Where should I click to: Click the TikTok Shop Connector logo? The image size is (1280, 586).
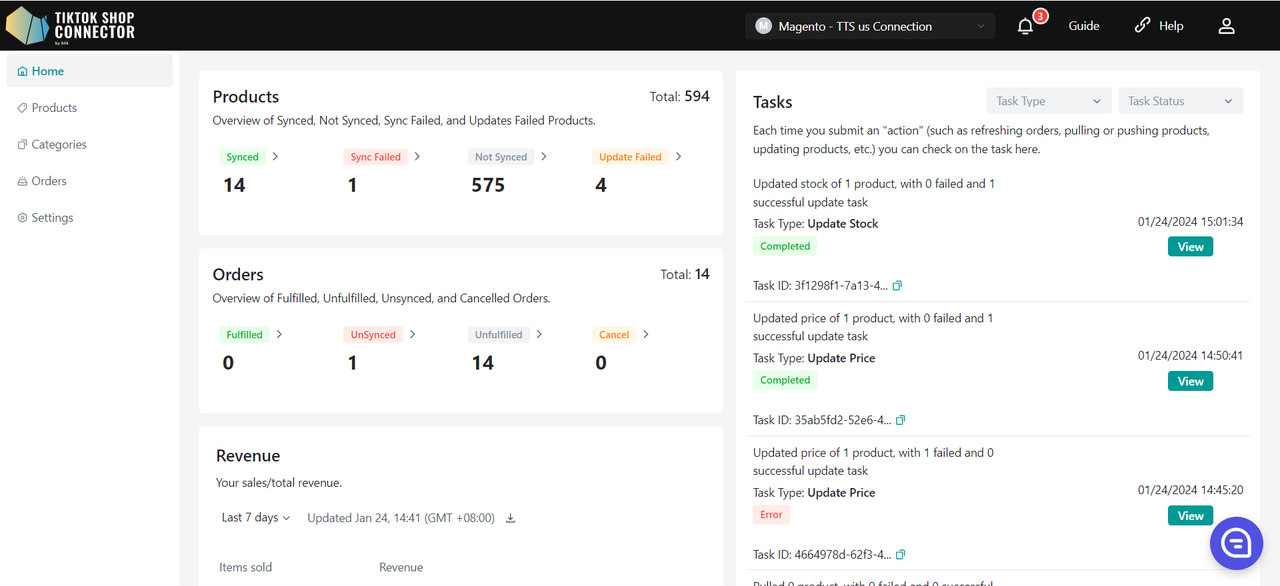point(70,26)
